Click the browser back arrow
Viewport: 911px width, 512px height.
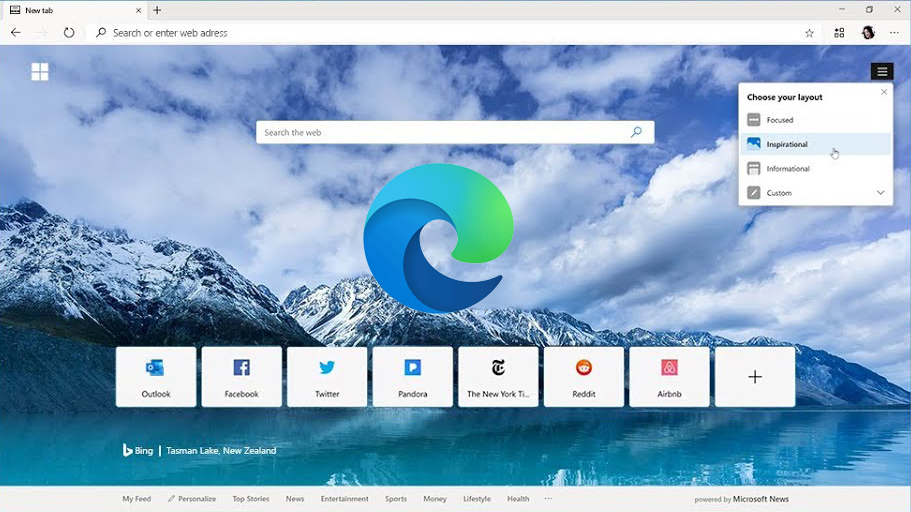[x=15, y=33]
